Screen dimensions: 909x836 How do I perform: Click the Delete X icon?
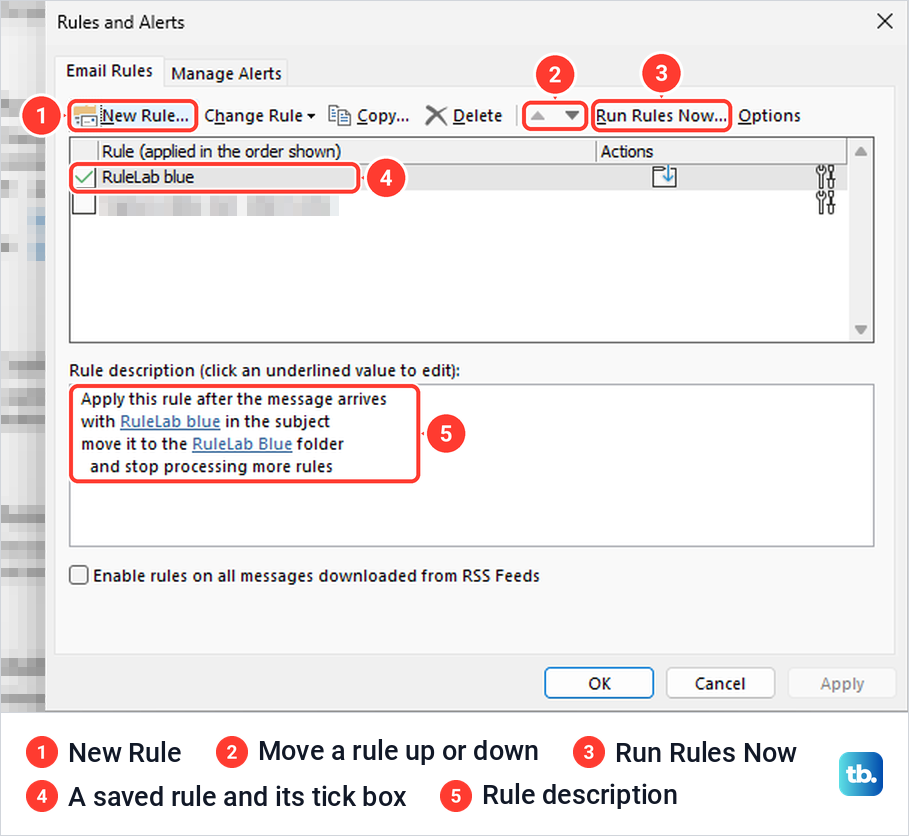pos(436,115)
